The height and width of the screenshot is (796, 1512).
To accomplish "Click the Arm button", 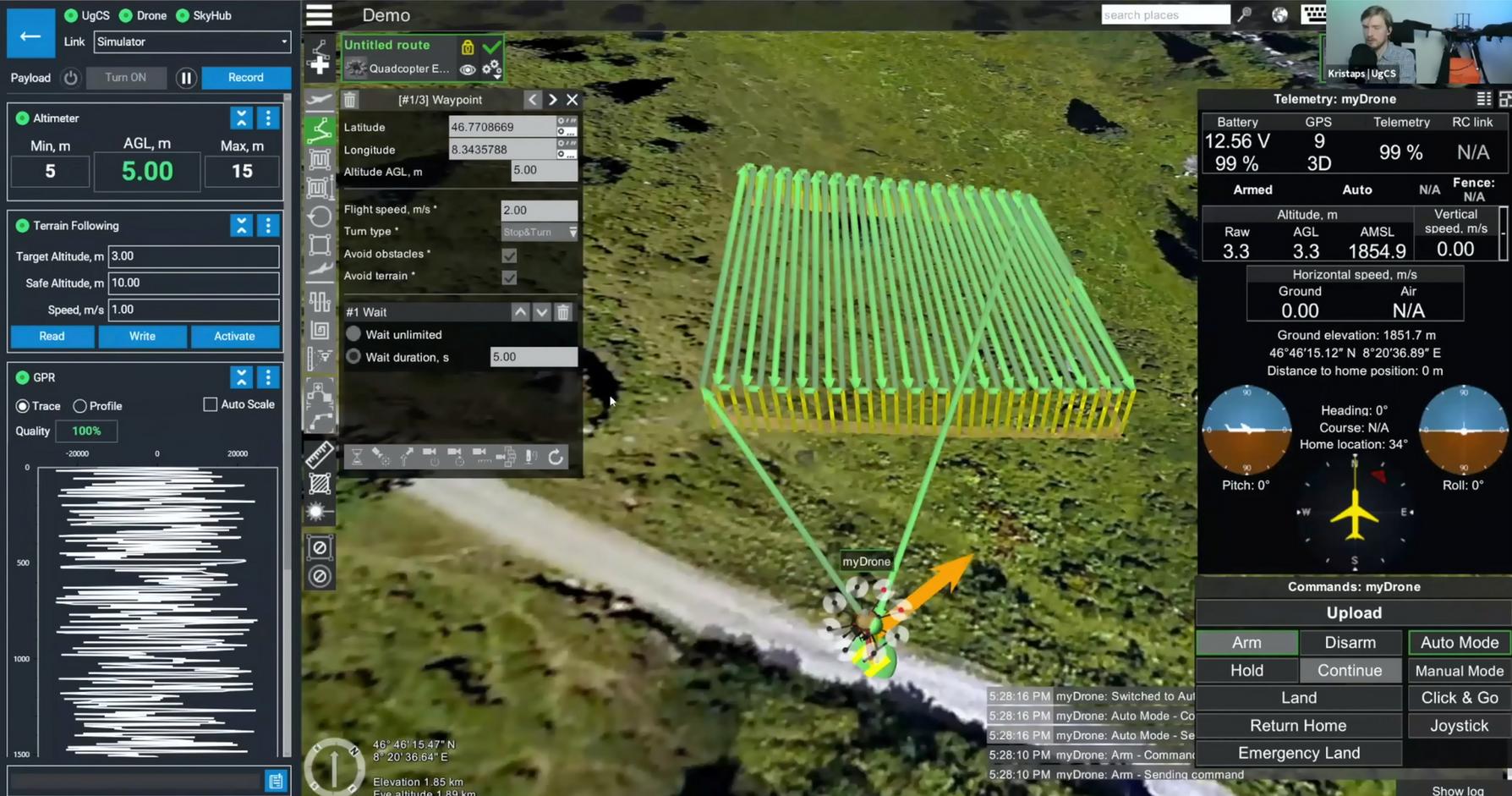I will (1246, 643).
